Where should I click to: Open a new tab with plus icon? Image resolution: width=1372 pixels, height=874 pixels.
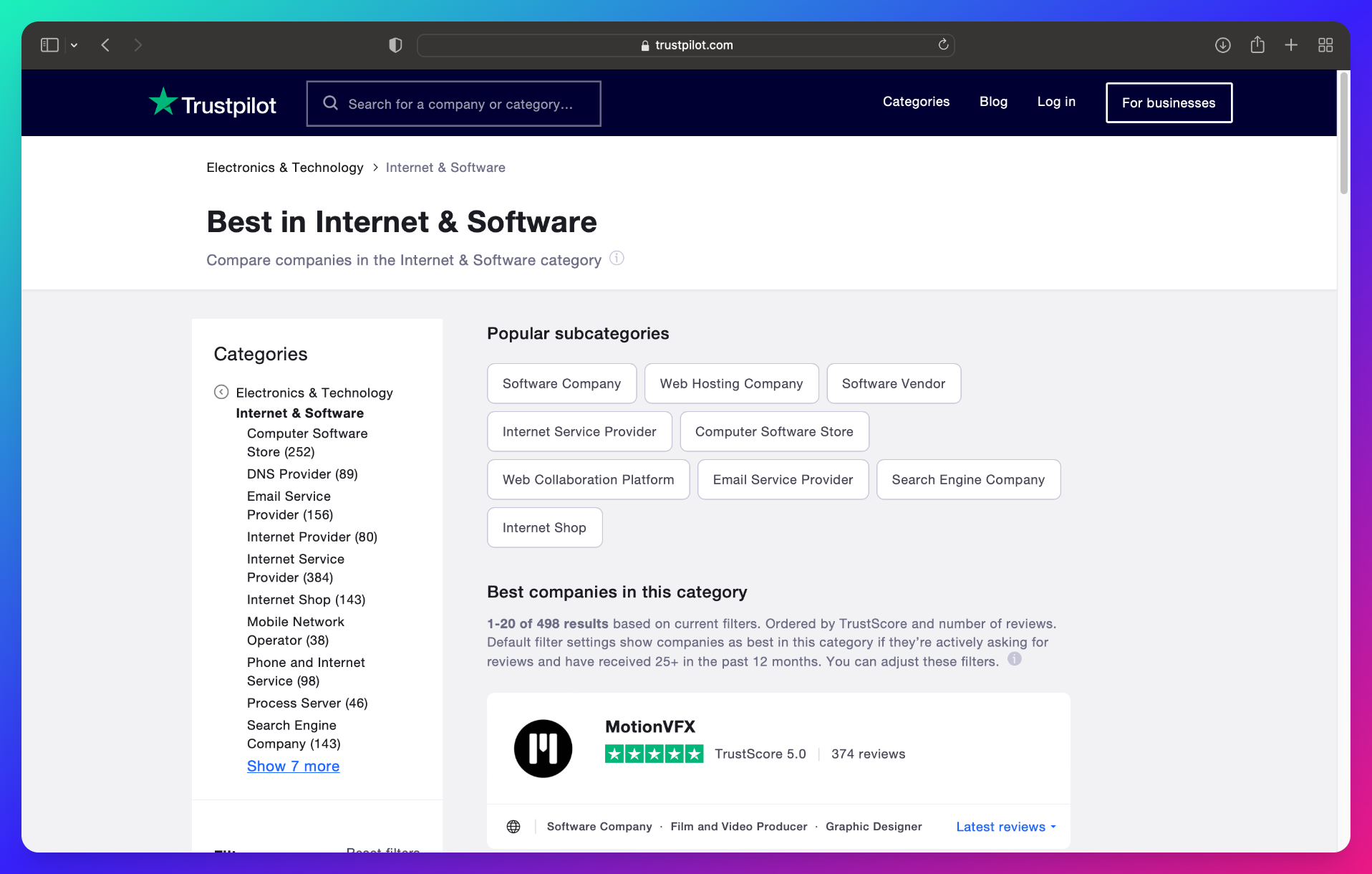coord(1290,45)
